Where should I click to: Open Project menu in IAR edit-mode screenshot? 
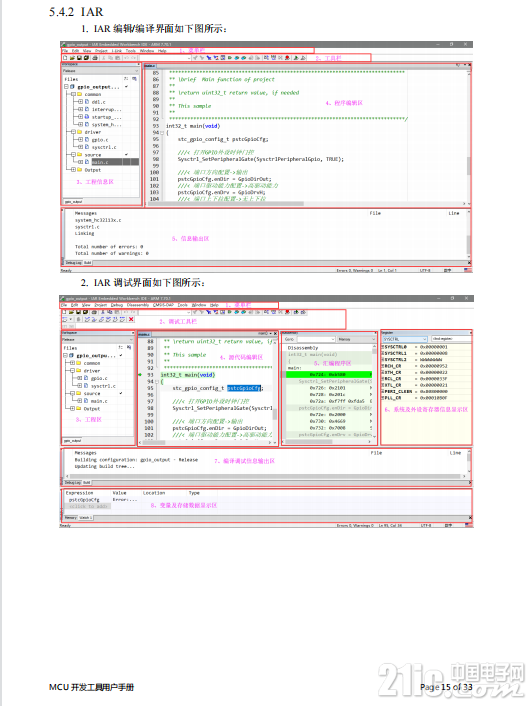(x=101, y=51)
